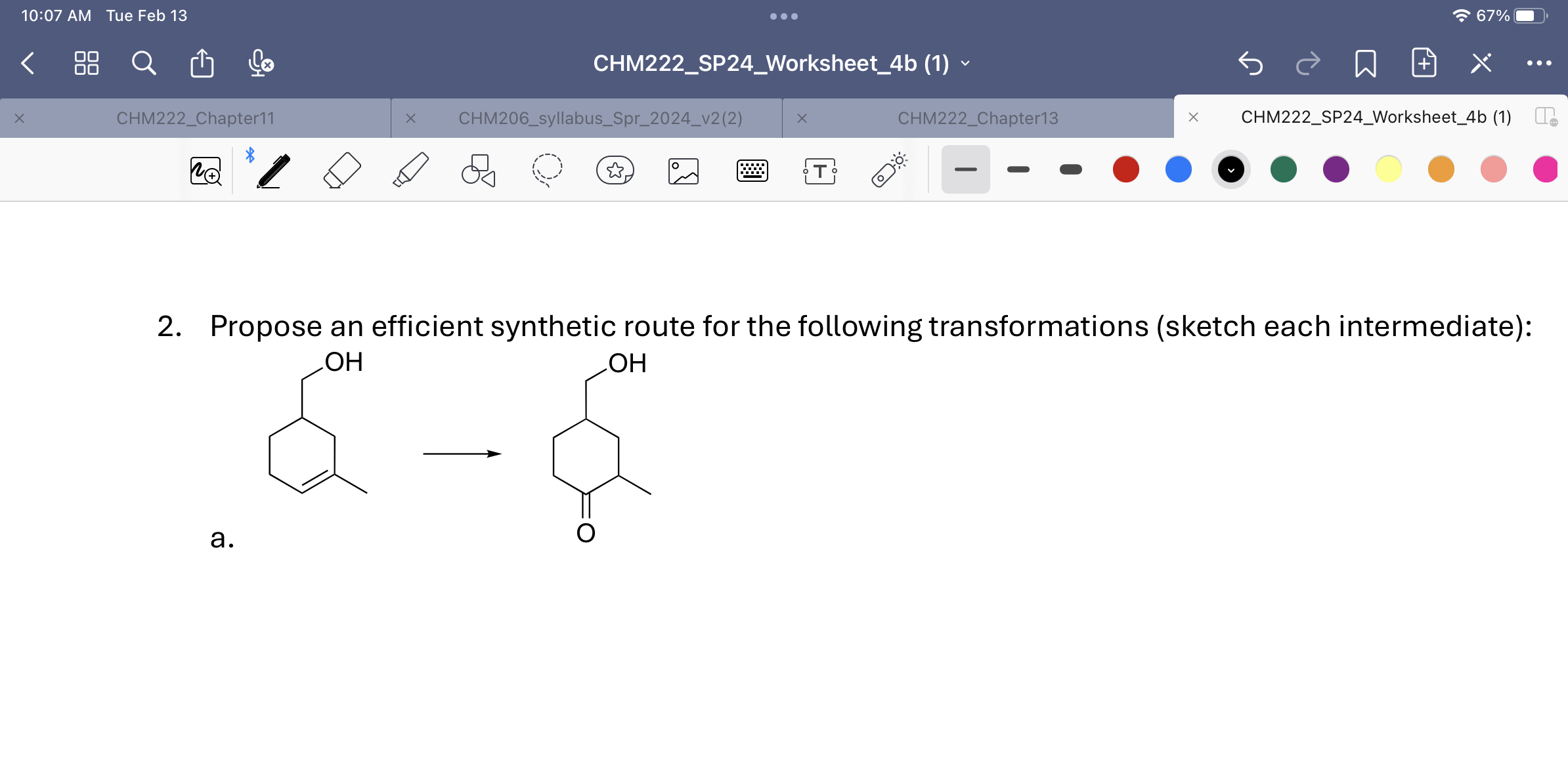Select the Lasso selection tool
1568x770 pixels.
547,171
